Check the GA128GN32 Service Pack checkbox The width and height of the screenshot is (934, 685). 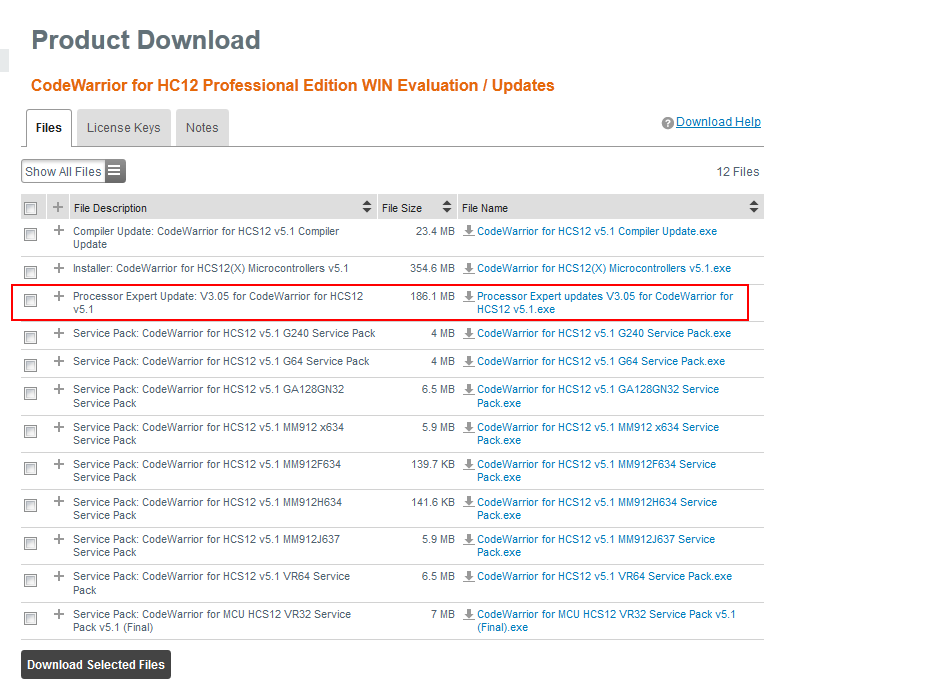(x=30, y=393)
